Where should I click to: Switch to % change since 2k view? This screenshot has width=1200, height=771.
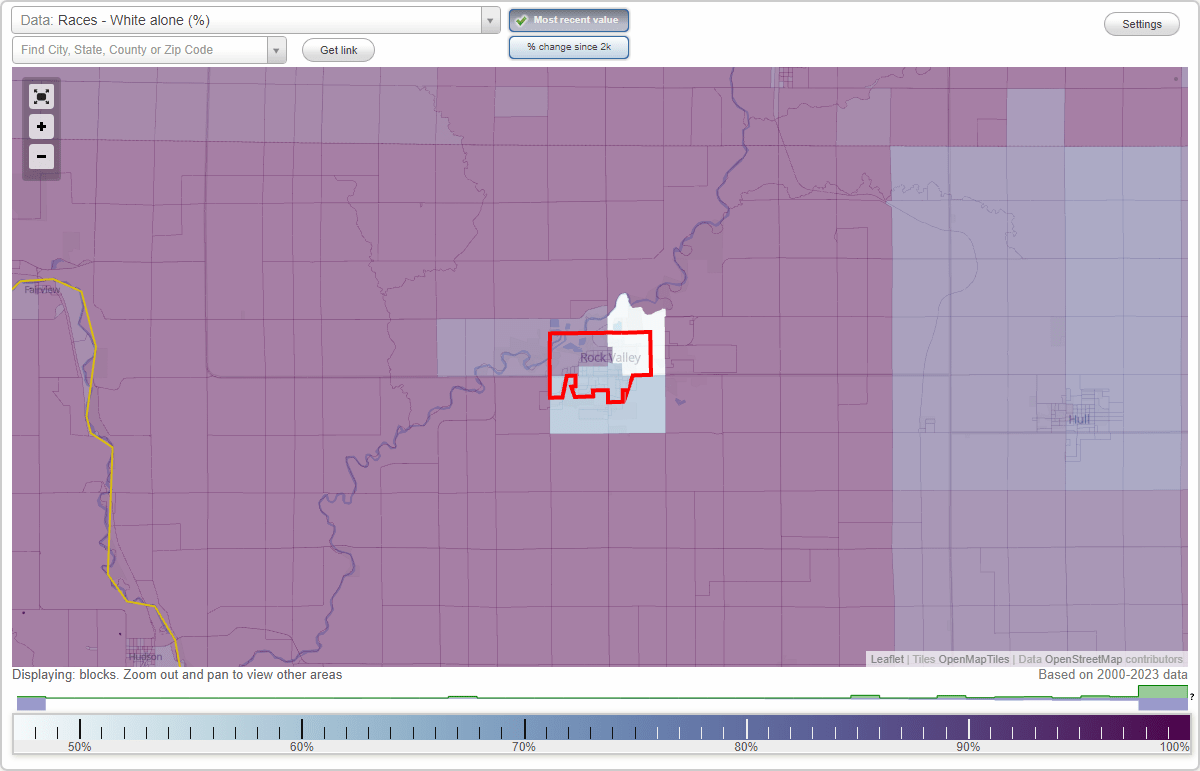568,46
